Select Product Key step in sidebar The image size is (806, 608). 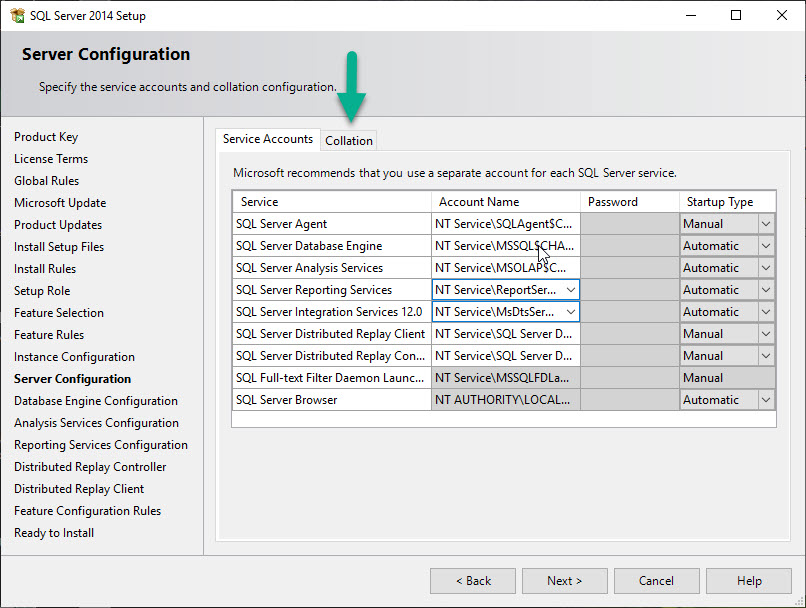coord(46,137)
